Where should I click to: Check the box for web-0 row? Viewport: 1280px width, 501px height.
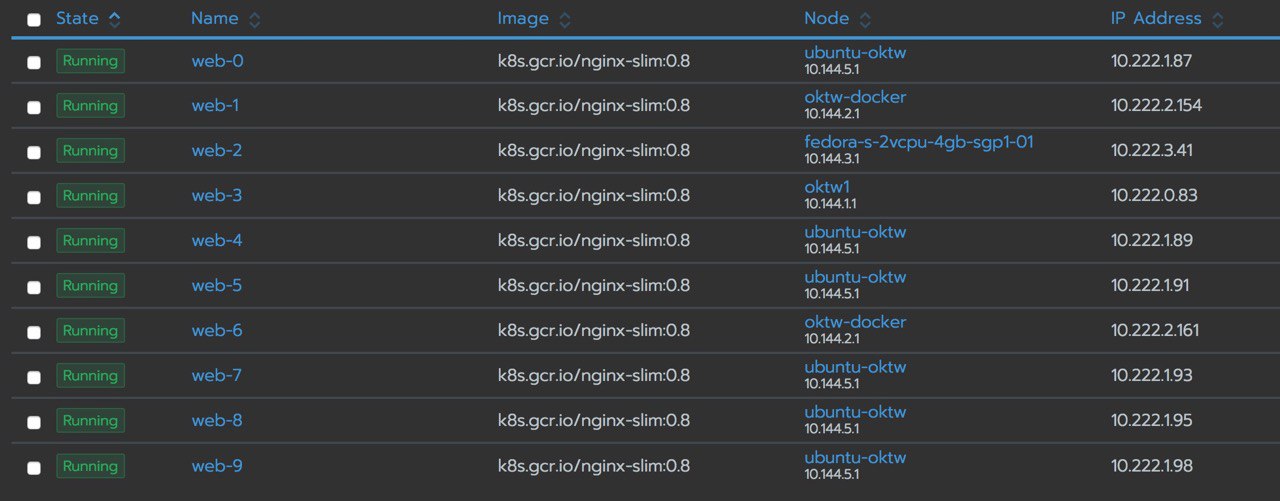(34, 62)
